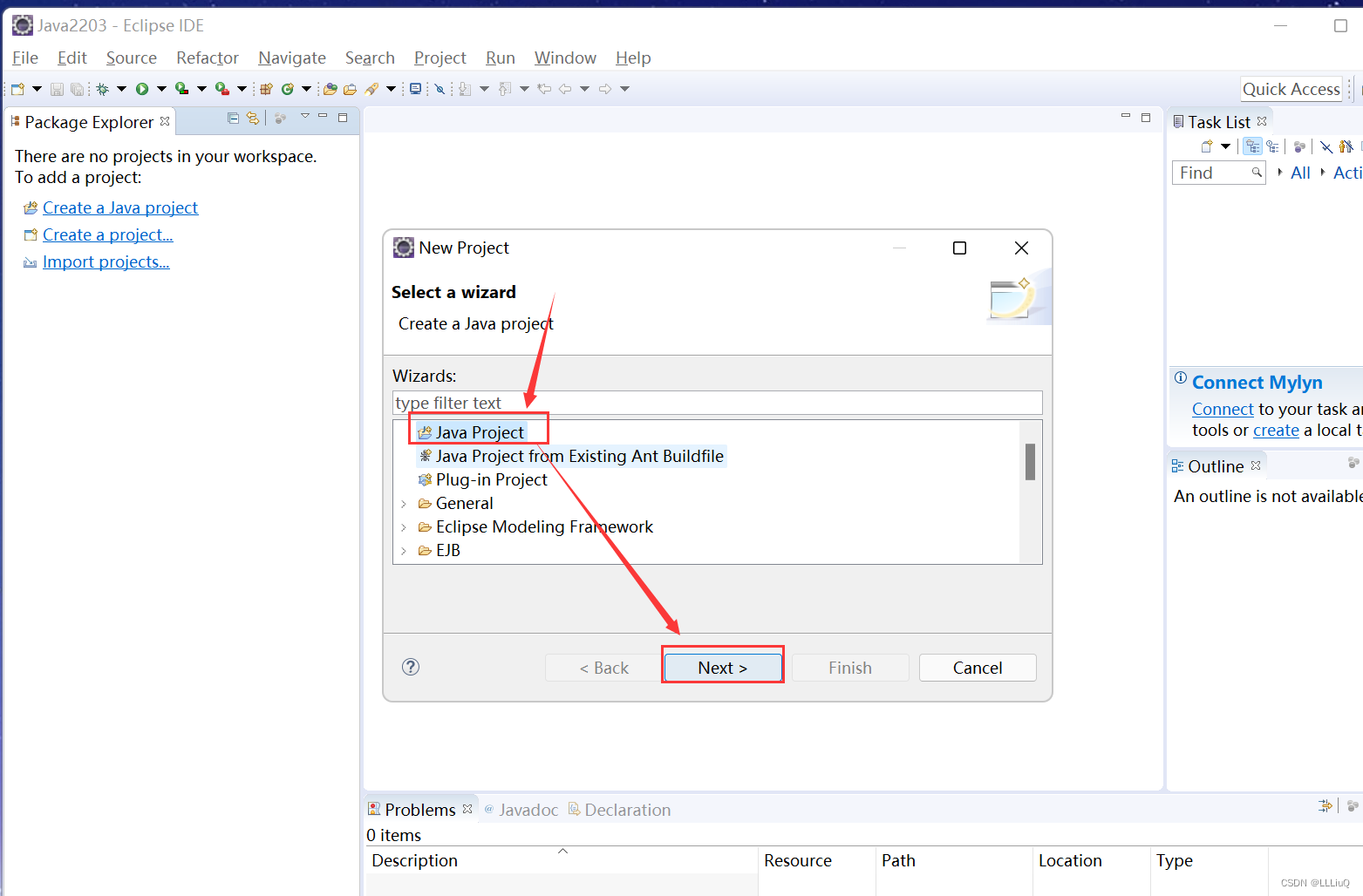Click the New wizard toolbar icon

point(17,89)
